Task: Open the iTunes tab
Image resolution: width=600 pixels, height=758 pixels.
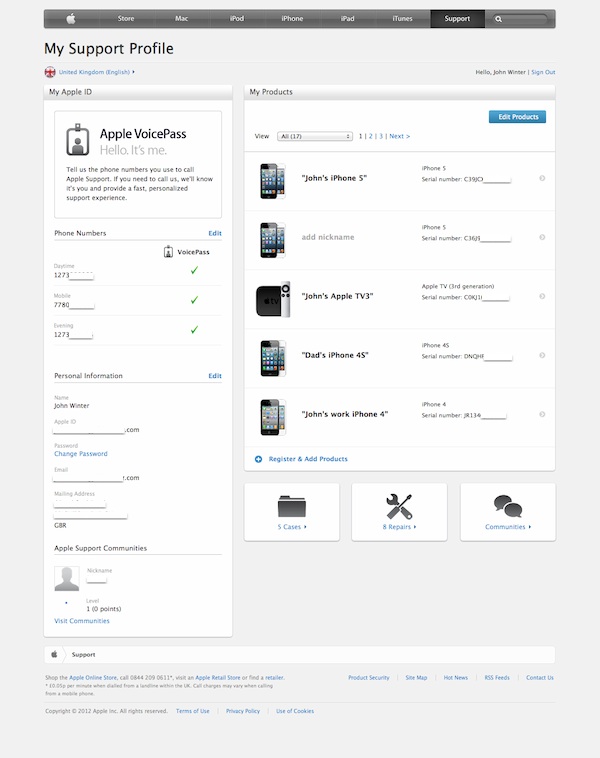Action: [402, 19]
